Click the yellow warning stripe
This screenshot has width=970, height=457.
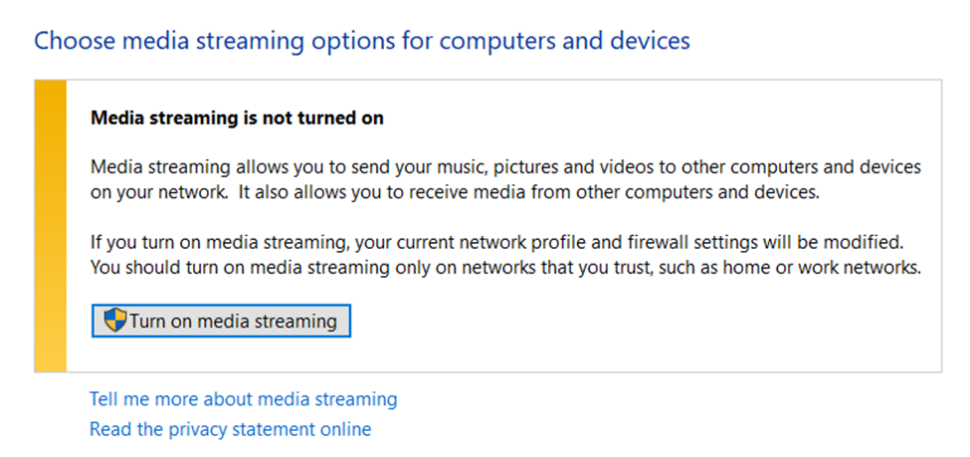(x=50, y=226)
